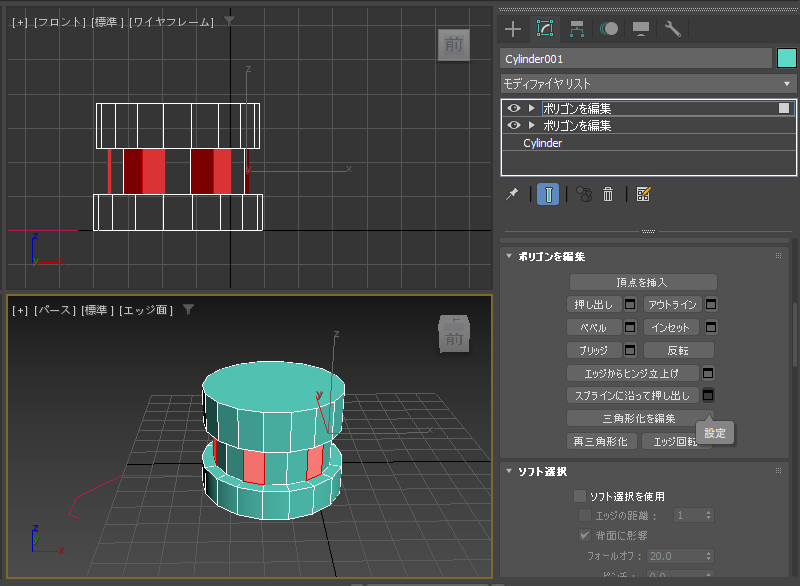Viewport: 800px width, 586px height.
Task: Click the インセット button
Action: pyautogui.click(x=672, y=327)
